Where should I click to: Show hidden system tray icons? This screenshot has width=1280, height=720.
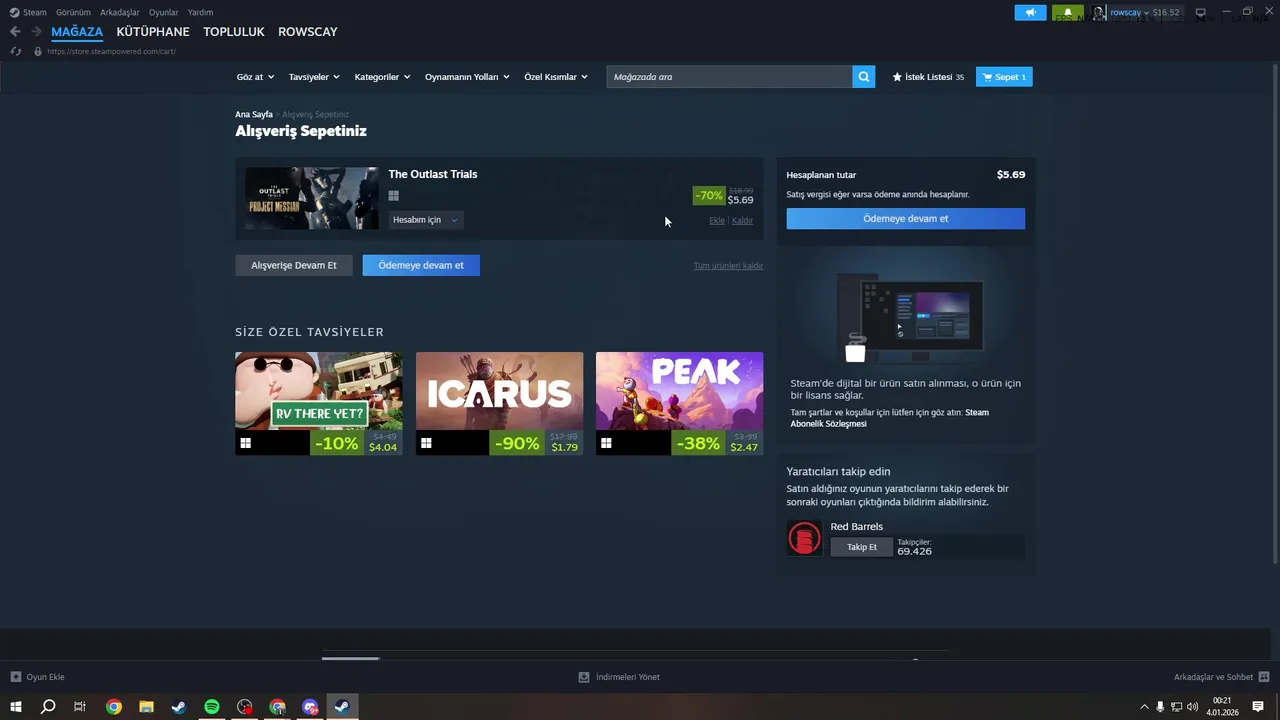[1144, 707]
